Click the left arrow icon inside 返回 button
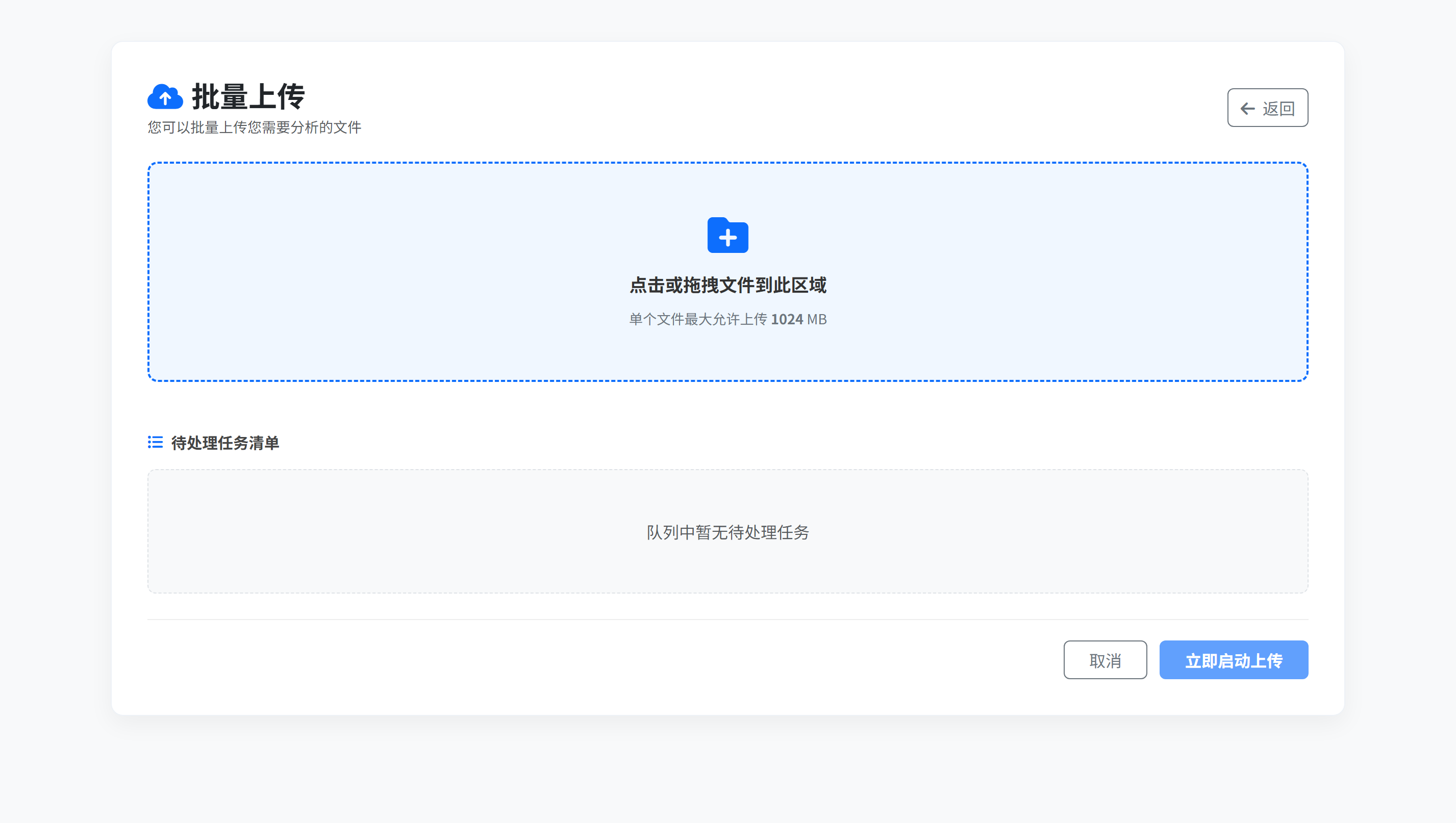 (x=1247, y=108)
